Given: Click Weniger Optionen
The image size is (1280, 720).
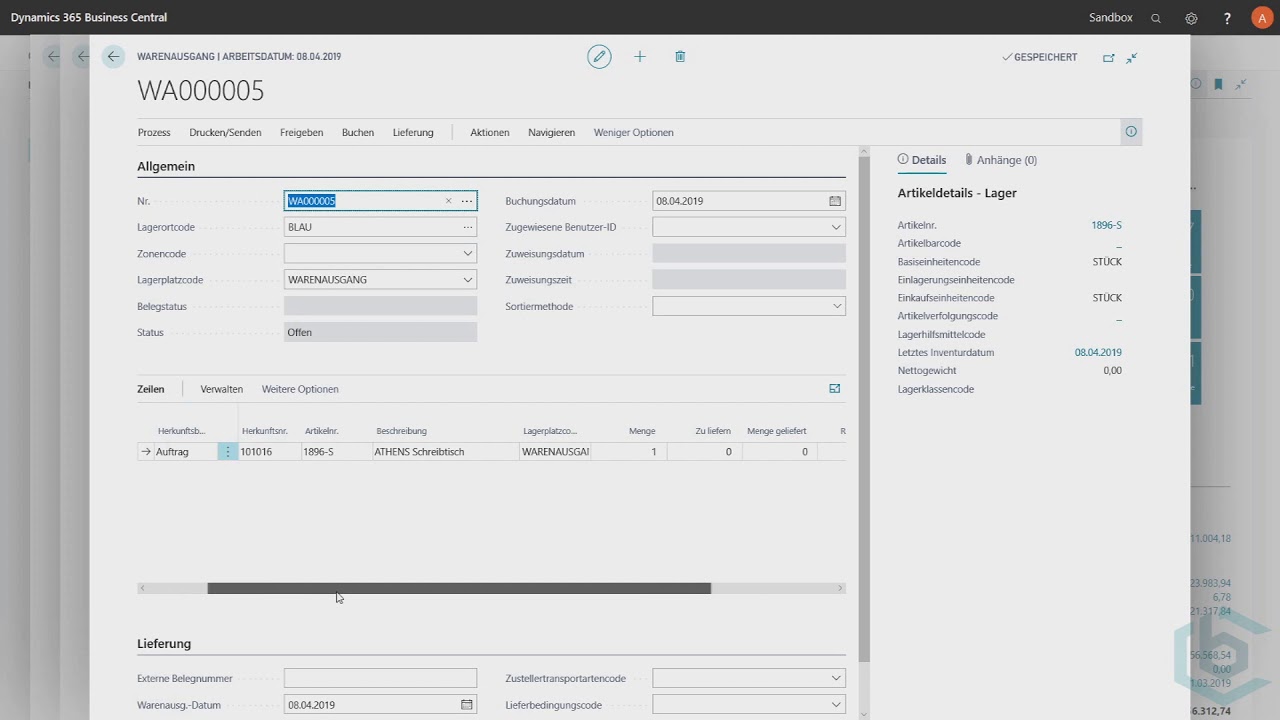Looking at the screenshot, I should point(633,132).
